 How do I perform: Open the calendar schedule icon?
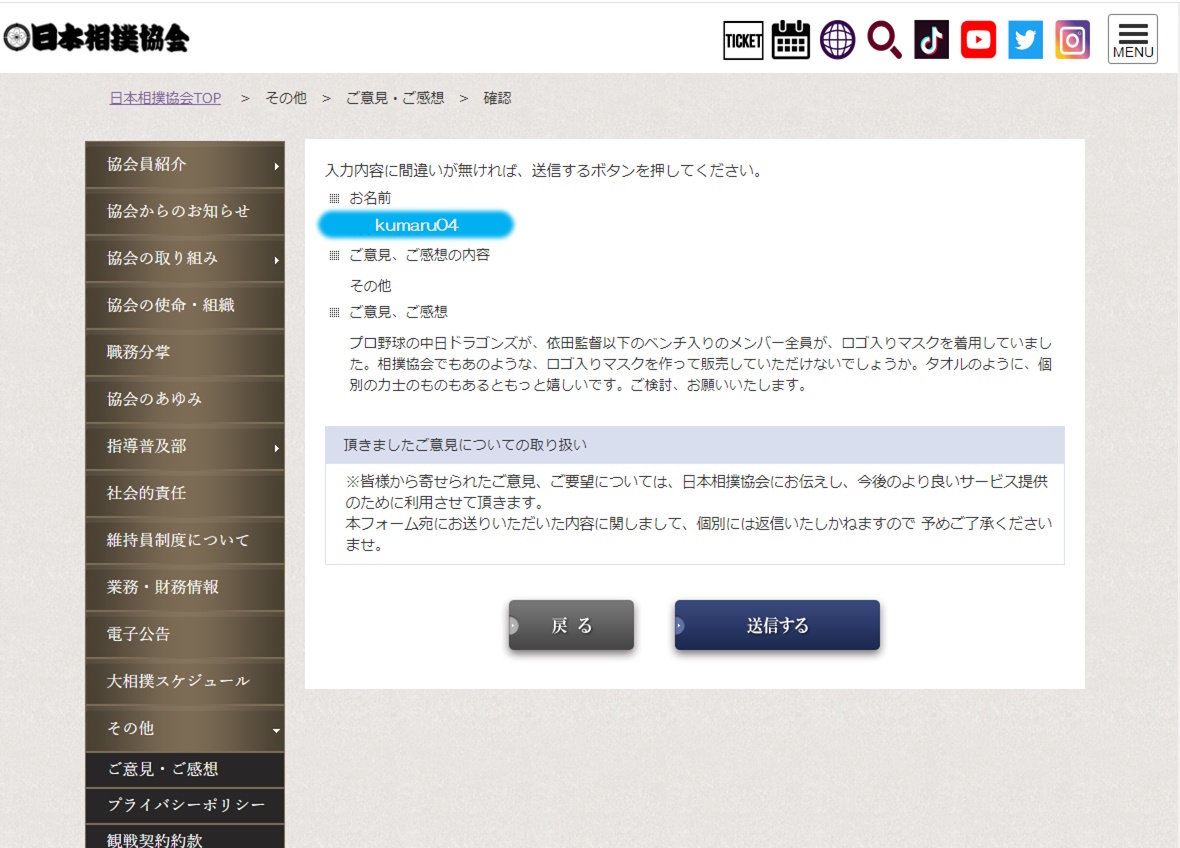coord(791,40)
